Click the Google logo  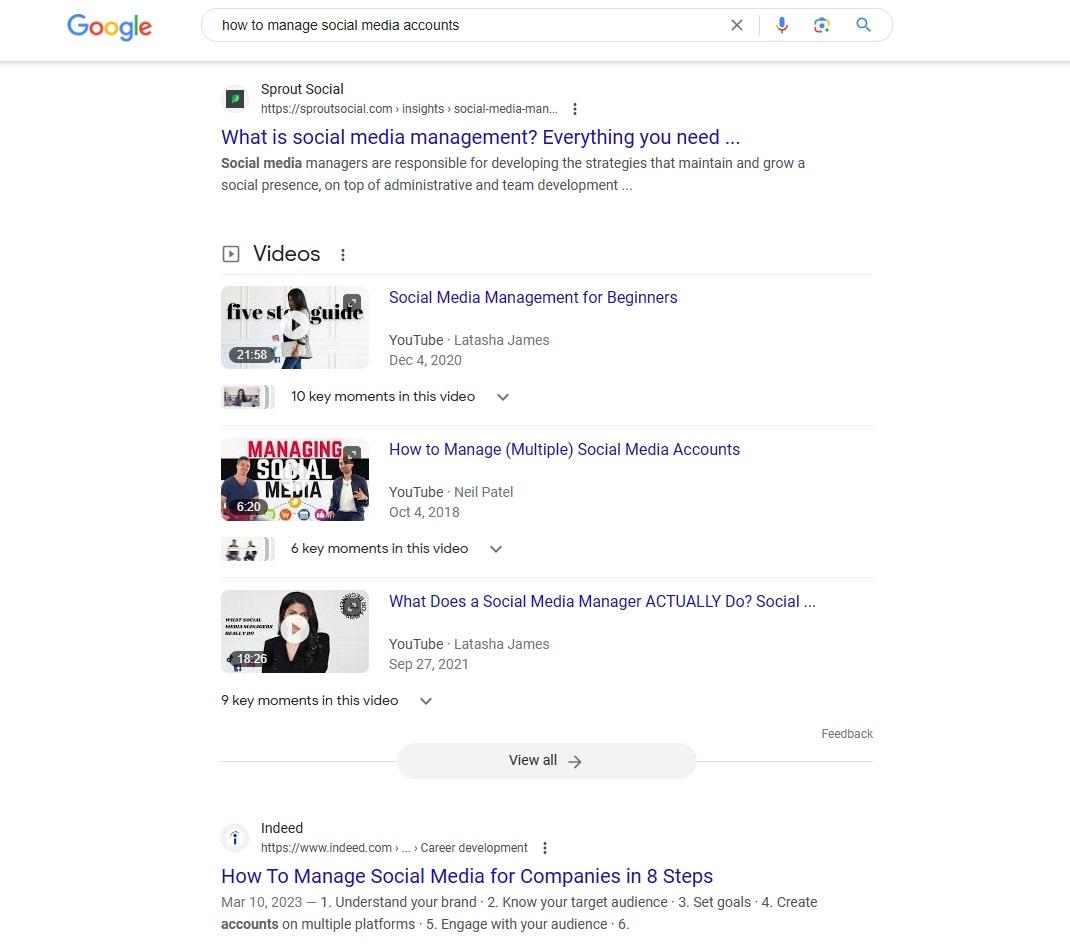click(109, 27)
